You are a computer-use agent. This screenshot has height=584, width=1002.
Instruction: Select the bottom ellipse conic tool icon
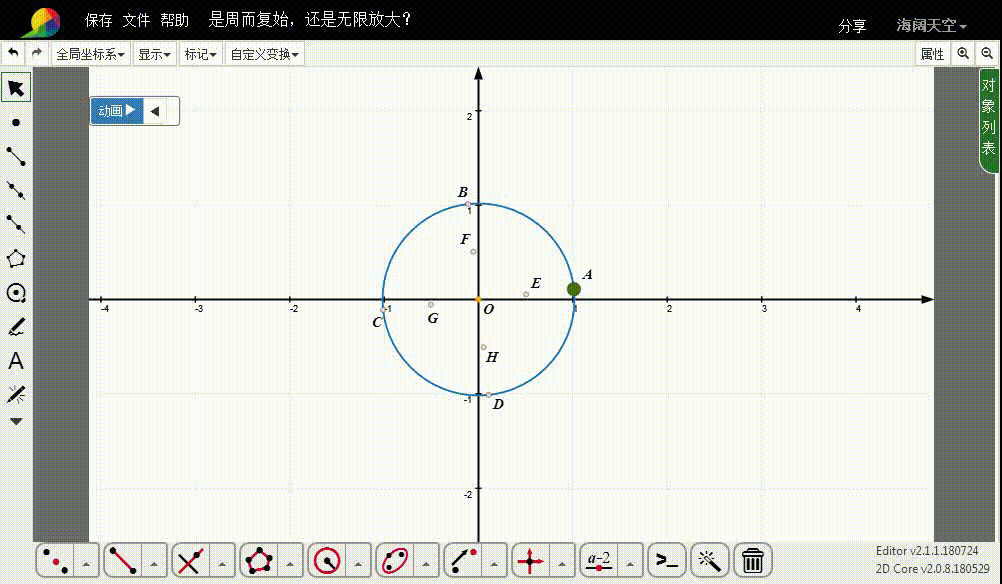click(395, 560)
